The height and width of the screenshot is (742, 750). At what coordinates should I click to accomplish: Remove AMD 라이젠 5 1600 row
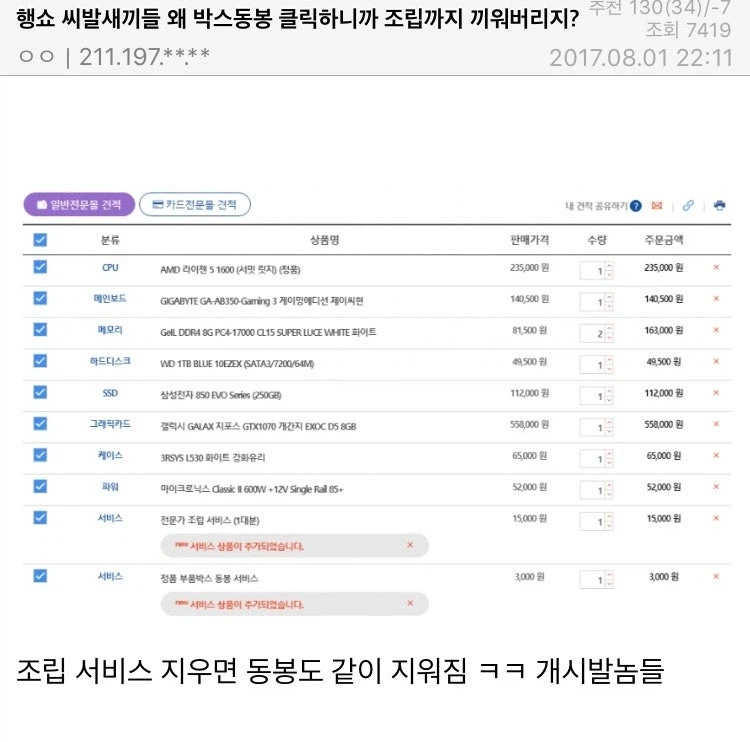click(x=716, y=267)
